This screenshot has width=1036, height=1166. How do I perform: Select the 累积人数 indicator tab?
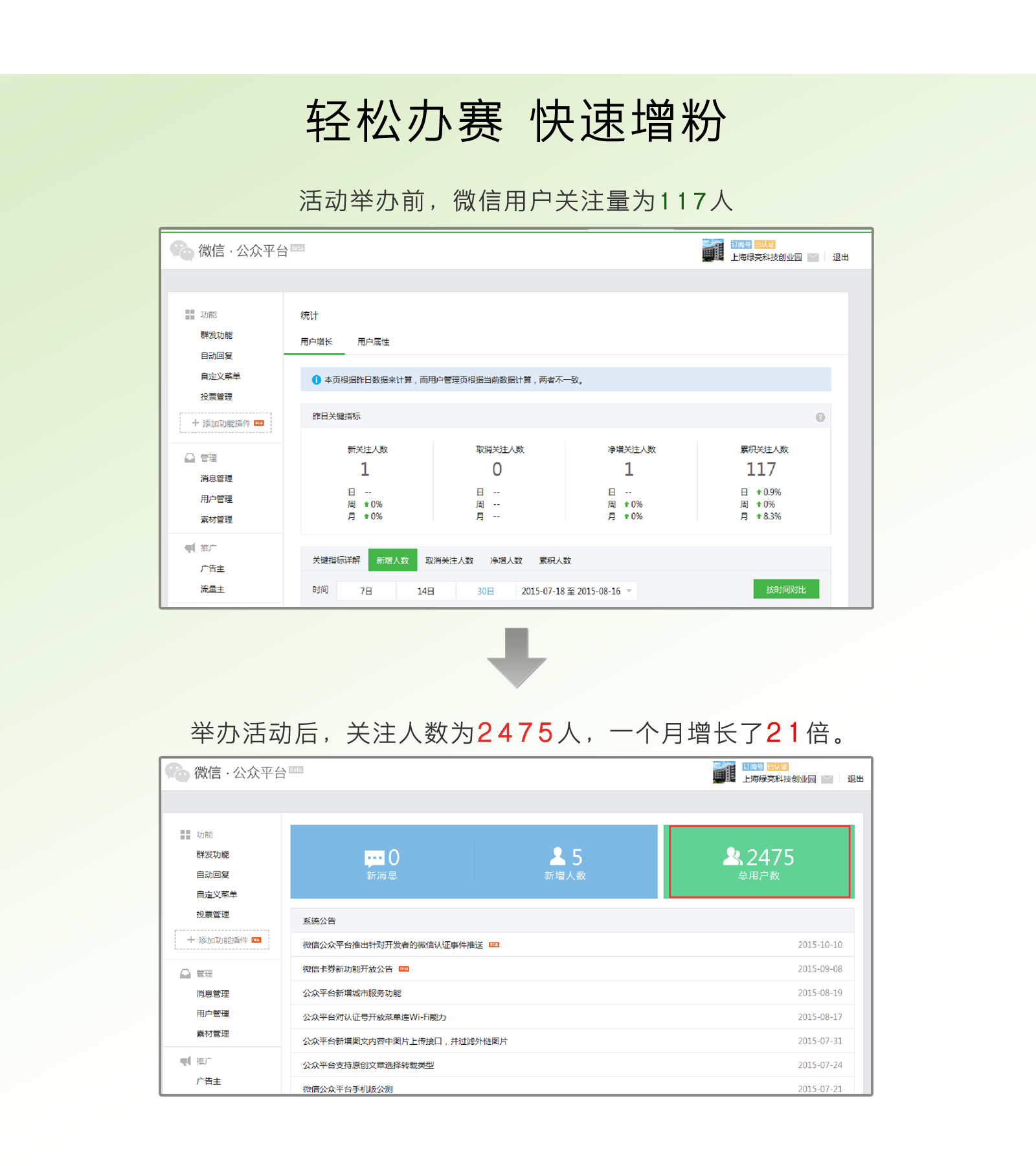pyautogui.click(x=555, y=560)
